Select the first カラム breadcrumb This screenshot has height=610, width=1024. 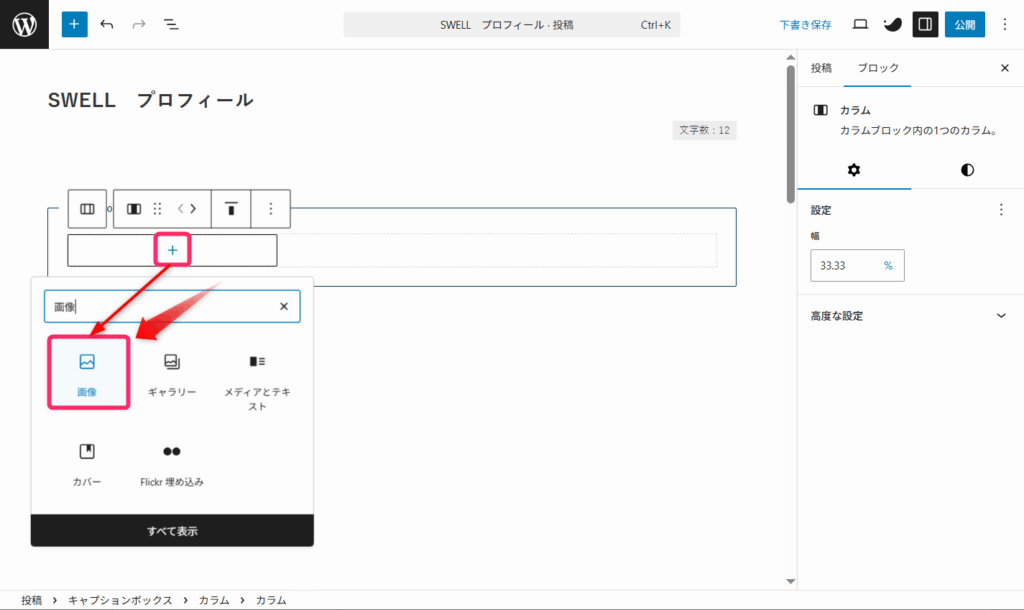[x=214, y=600]
